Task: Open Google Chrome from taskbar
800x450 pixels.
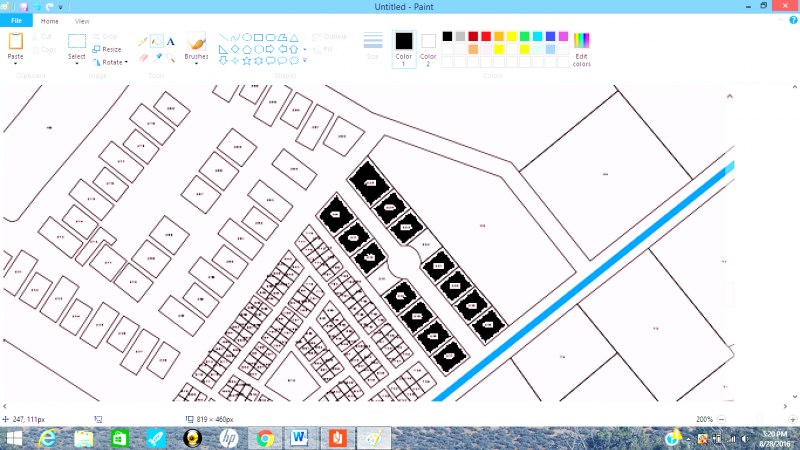Action: tap(265, 438)
